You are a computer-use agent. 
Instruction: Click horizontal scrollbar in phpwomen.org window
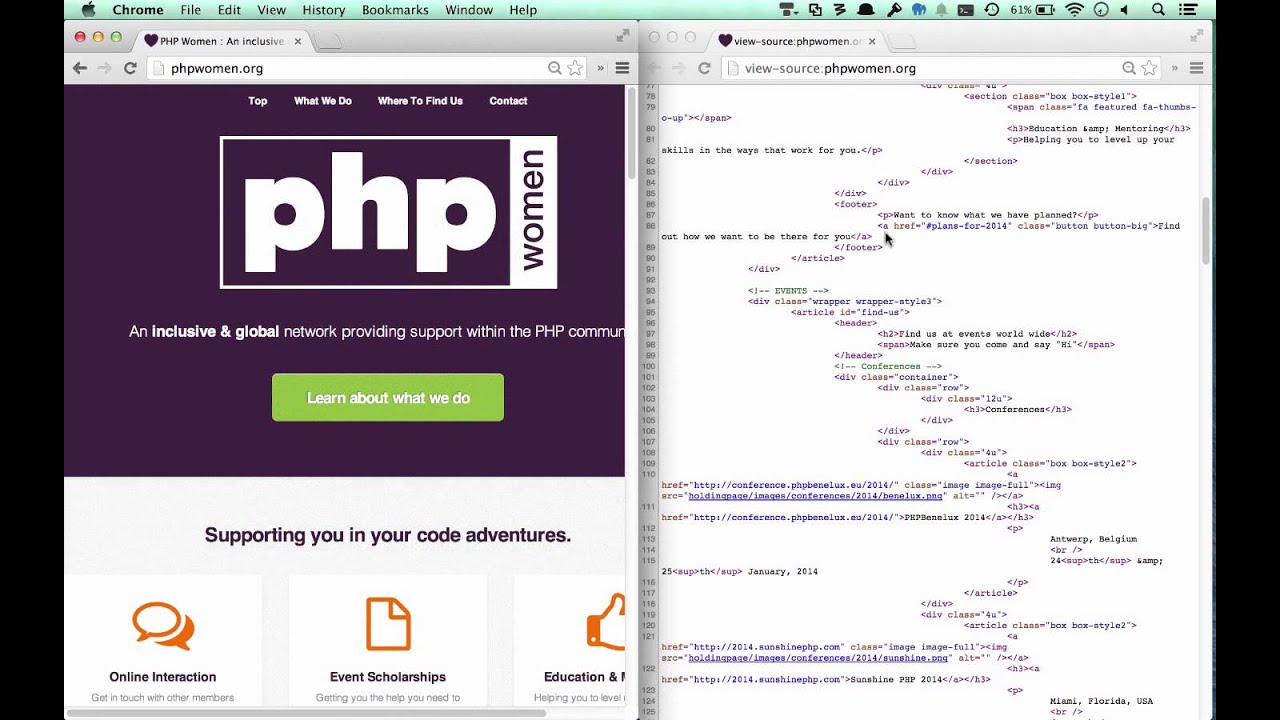306,713
